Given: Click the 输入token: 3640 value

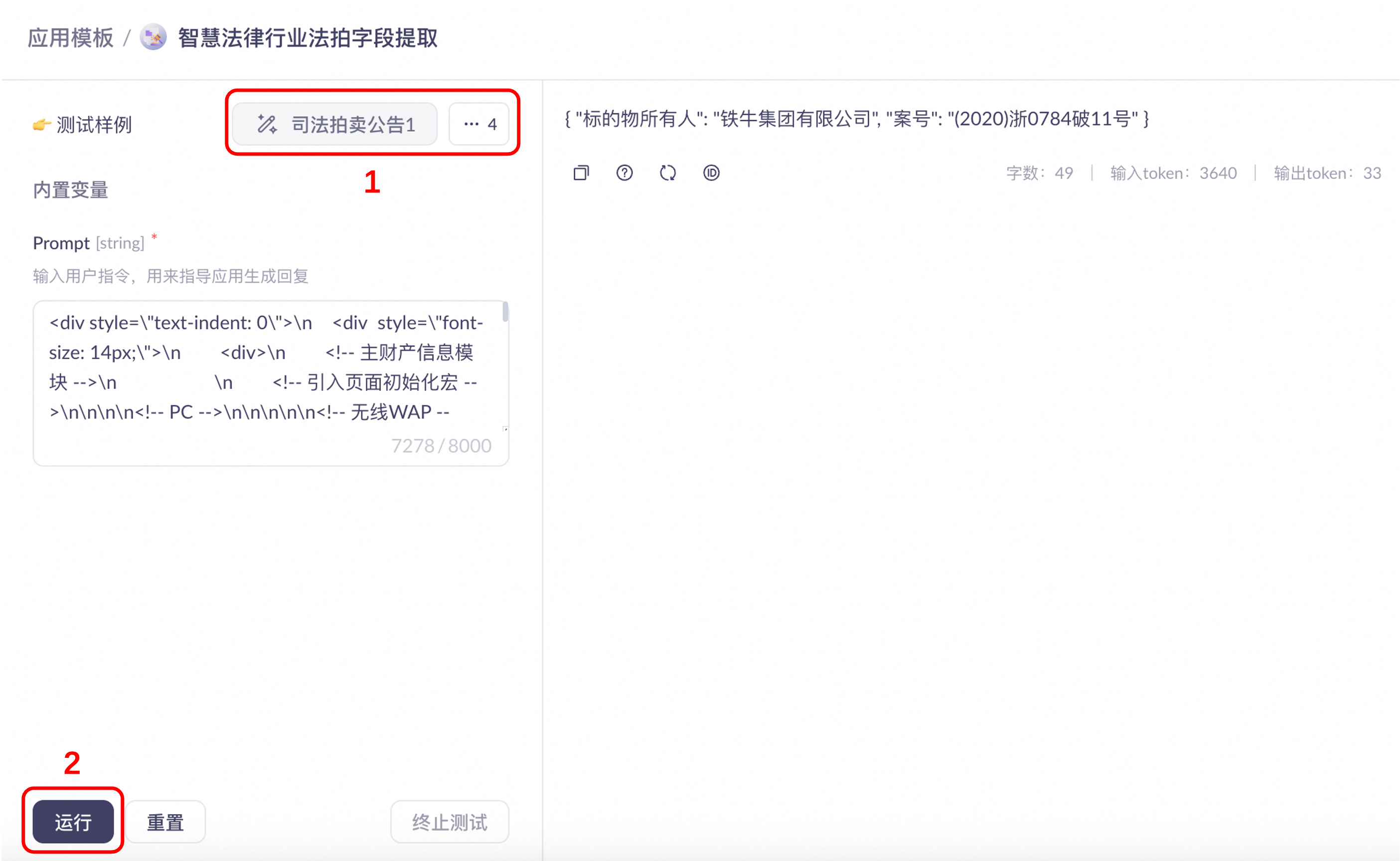Looking at the screenshot, I should [1174, 173].
